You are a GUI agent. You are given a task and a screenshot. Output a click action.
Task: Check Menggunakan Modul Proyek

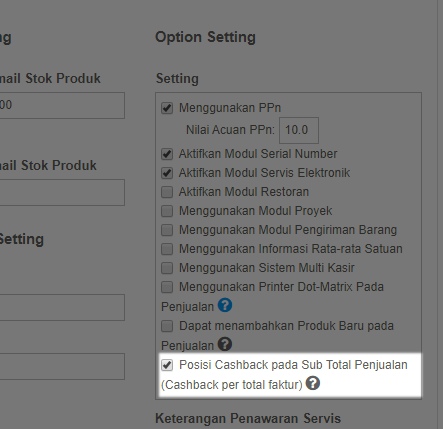pos(167,211)
